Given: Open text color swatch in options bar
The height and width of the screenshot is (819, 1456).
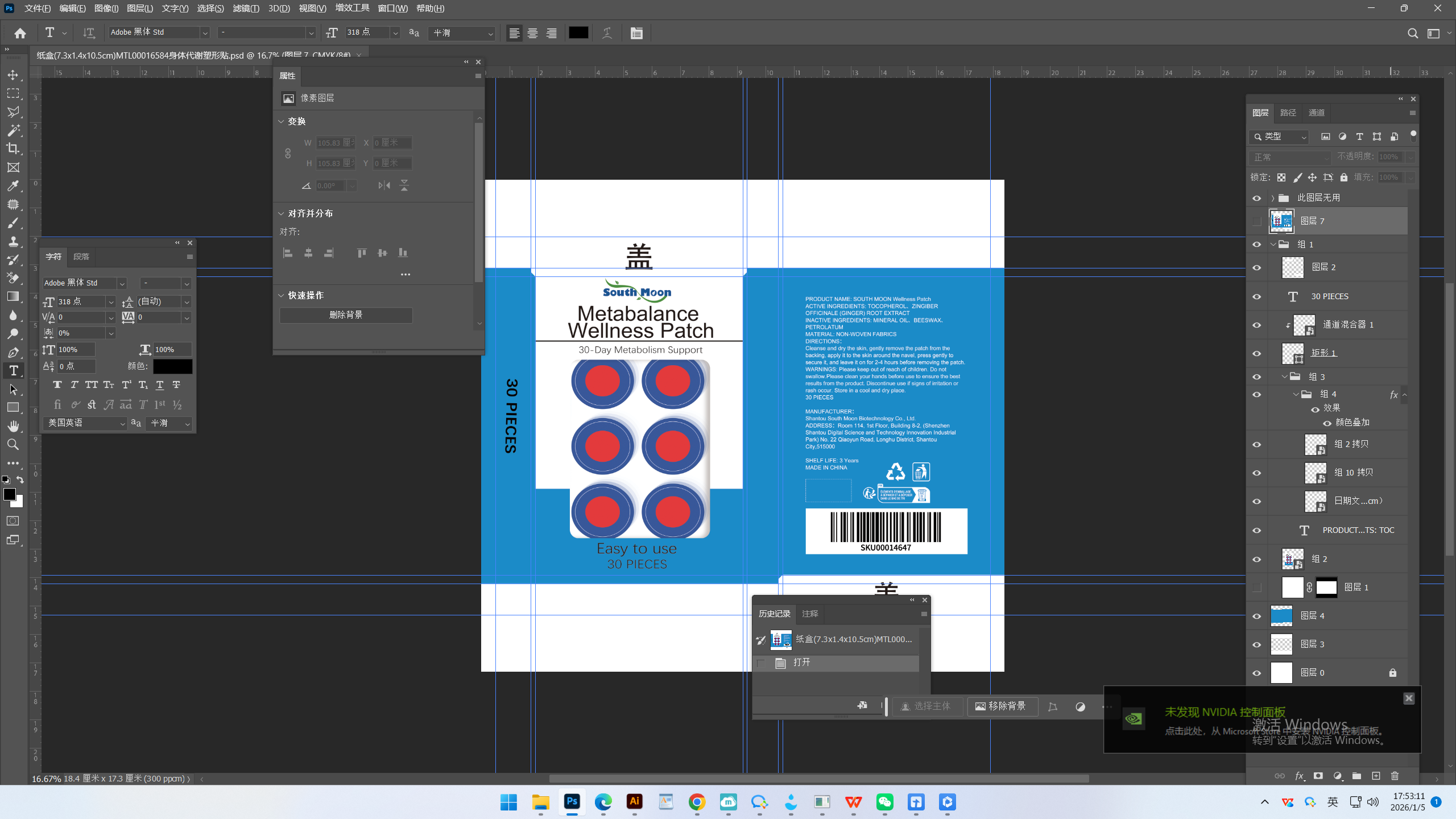Looking at the screenshot, I should pyautogui.click(x=578, y=33).
